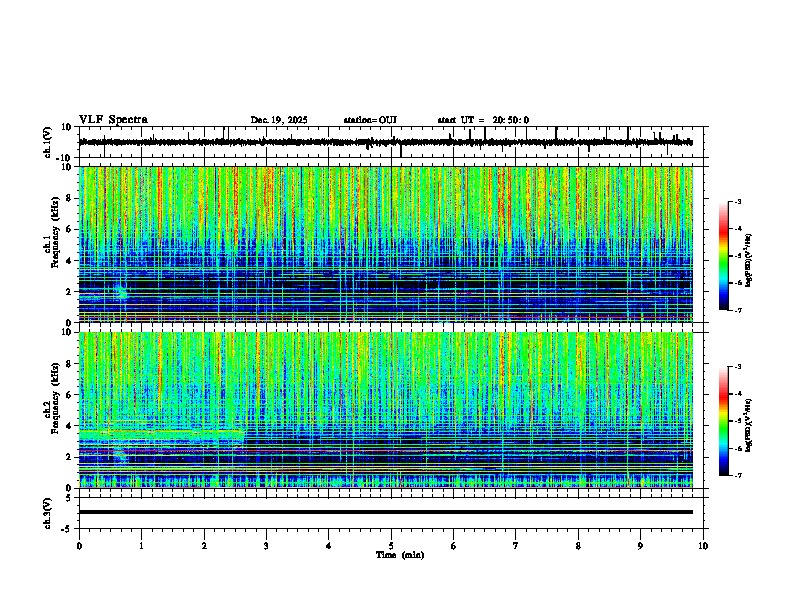This screenshot has width=792, height=612.
Task: Click time axis tick label "8"
Action: tap(578, 546)
